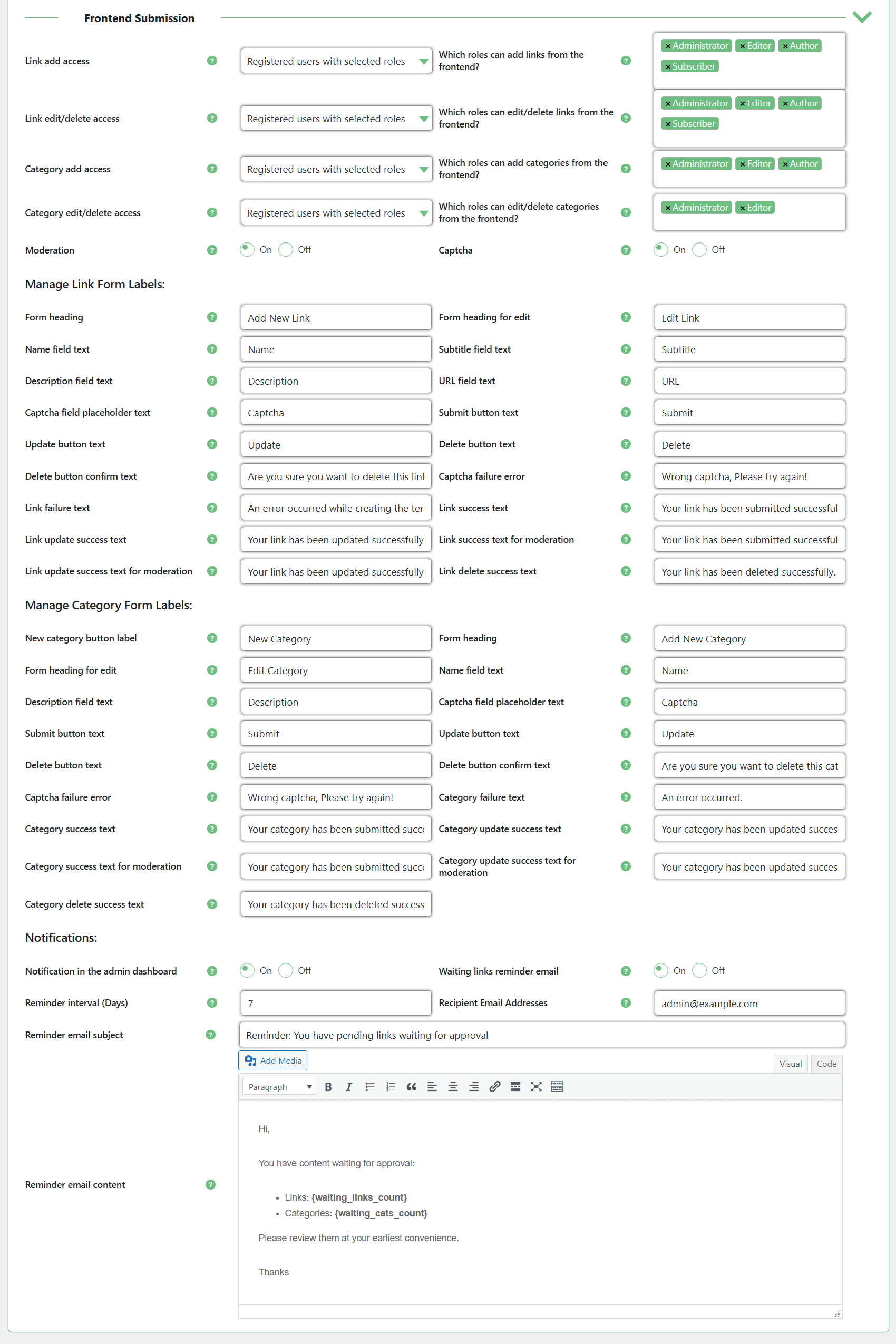The image size is (896, 1344).
Task: Disable Waiting links reminder email
Action: pyautogui.click(x=699, y=970)
